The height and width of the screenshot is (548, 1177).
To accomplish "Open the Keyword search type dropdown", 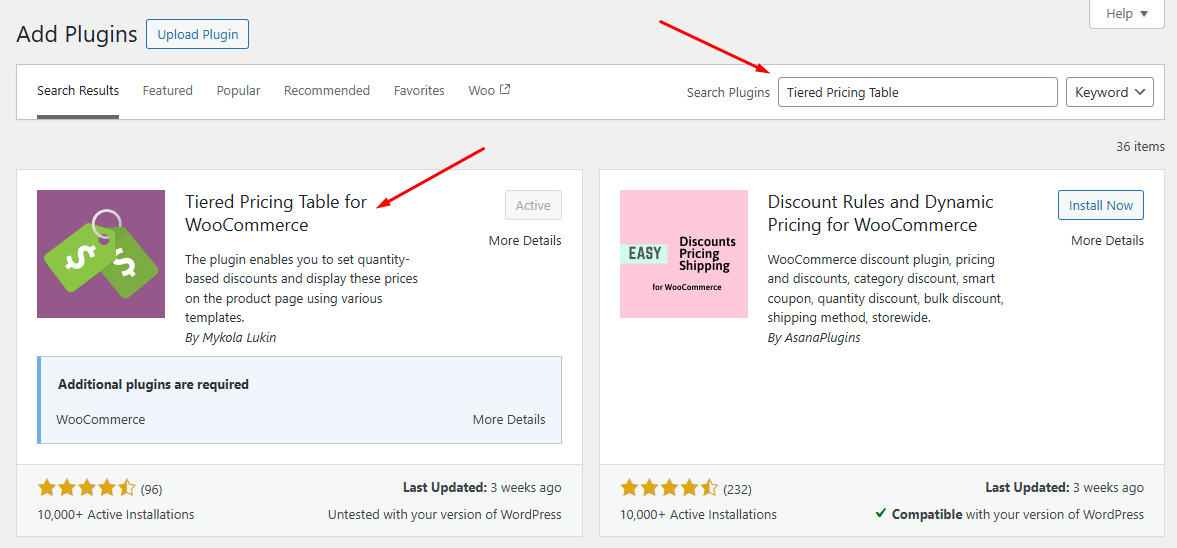I will tap(1109, 92).
